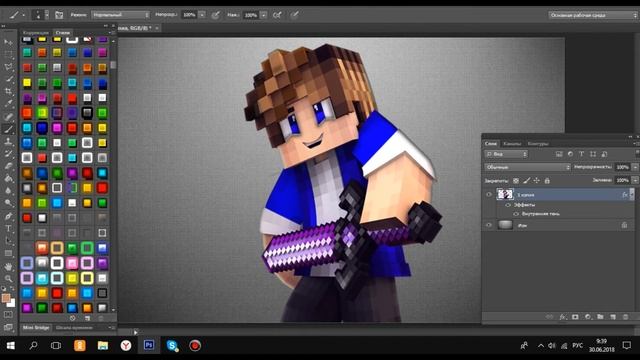Create new style in the Styles panel
The image size is (640, 360).
(87, 318)
